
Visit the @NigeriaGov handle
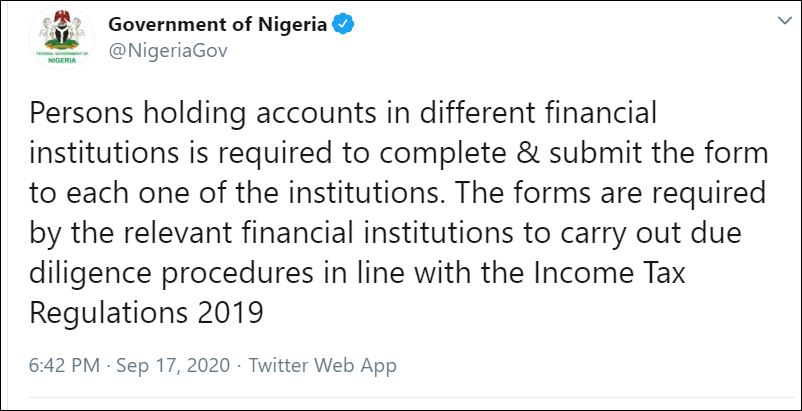(168, 51)
